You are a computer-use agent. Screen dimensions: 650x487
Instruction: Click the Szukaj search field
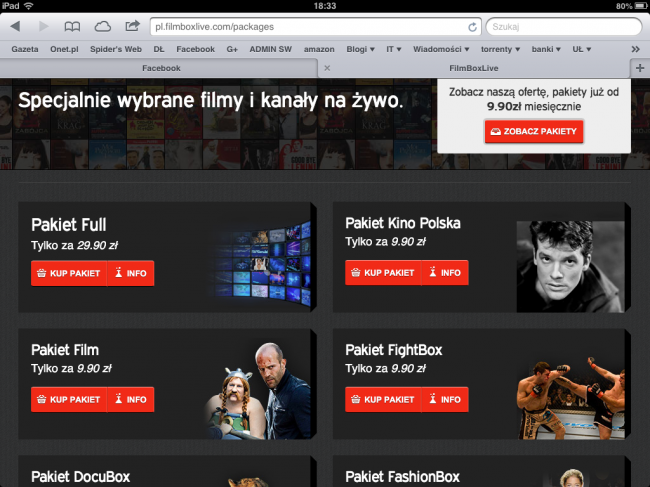coord(564,27)
